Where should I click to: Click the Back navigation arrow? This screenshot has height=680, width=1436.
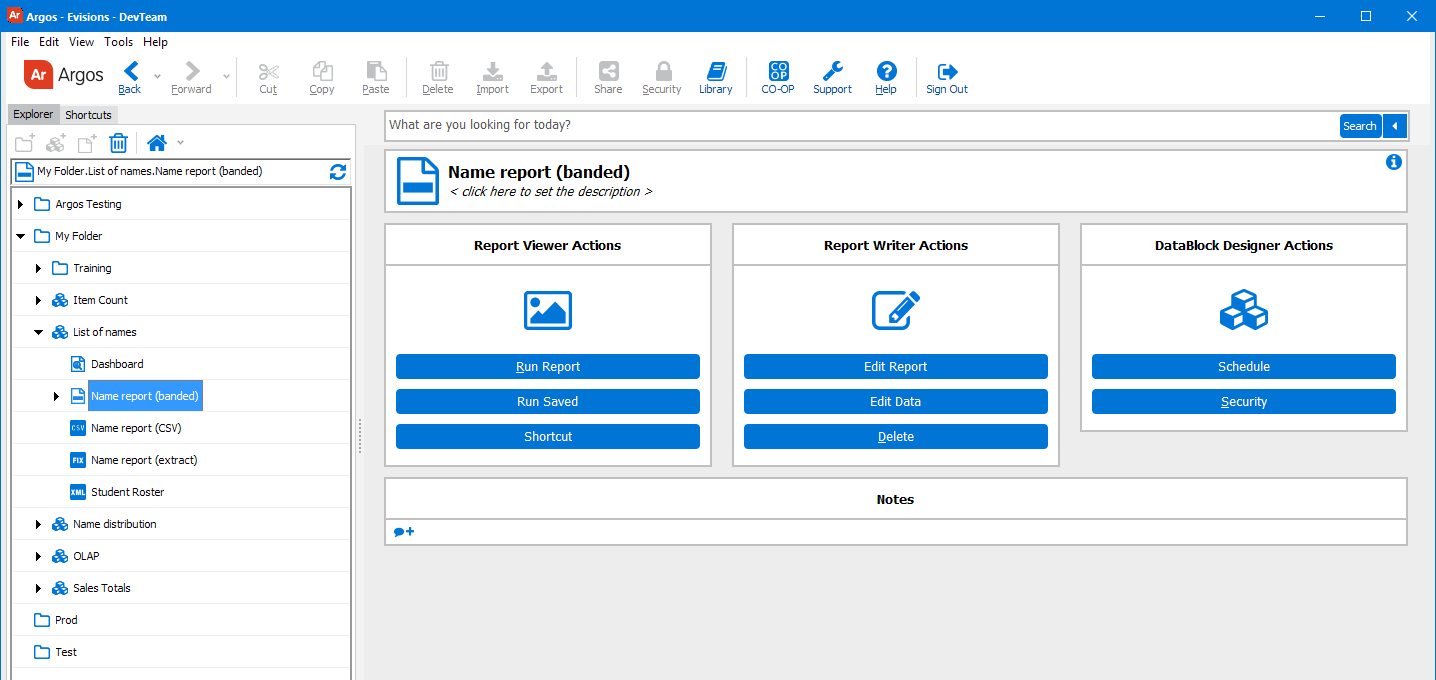130,71
